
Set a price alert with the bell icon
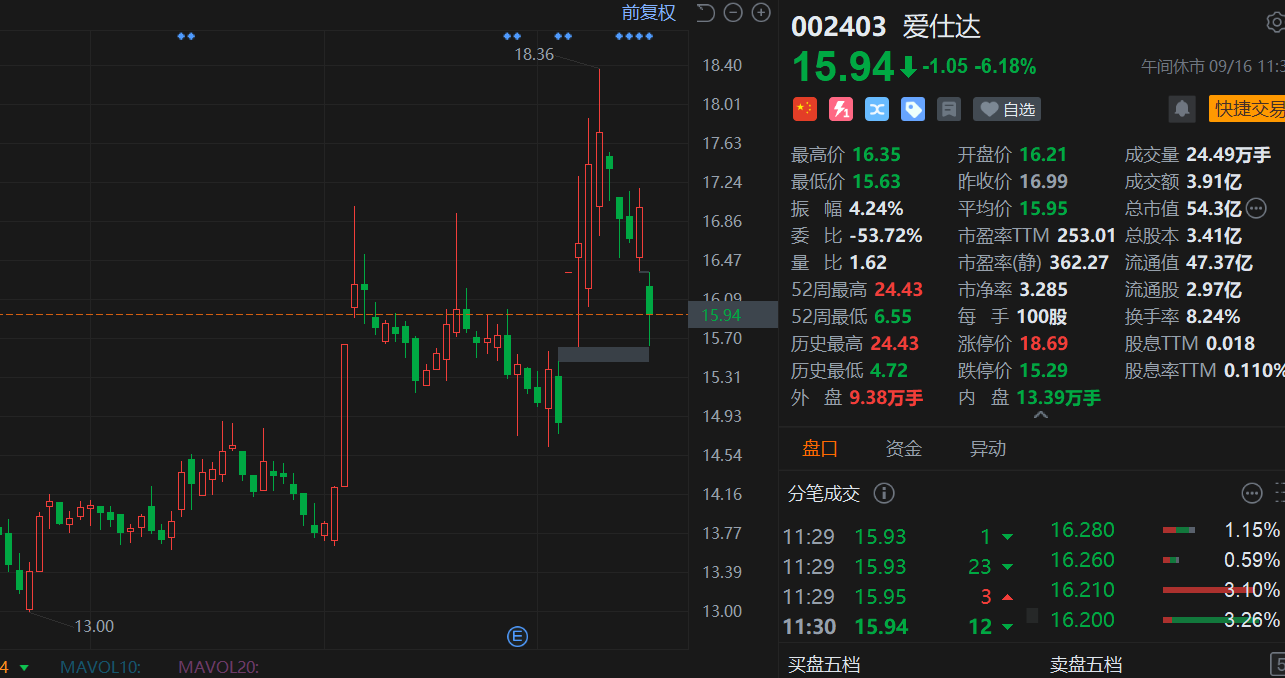1182,109
